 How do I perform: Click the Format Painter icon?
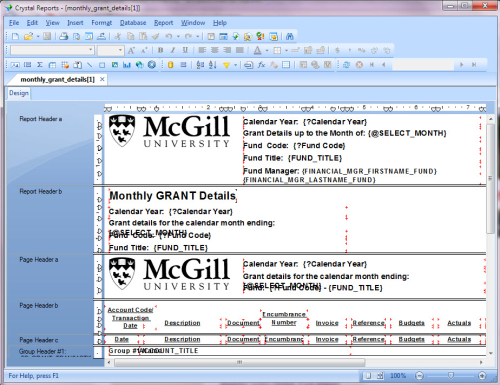[x=156, y=36]
